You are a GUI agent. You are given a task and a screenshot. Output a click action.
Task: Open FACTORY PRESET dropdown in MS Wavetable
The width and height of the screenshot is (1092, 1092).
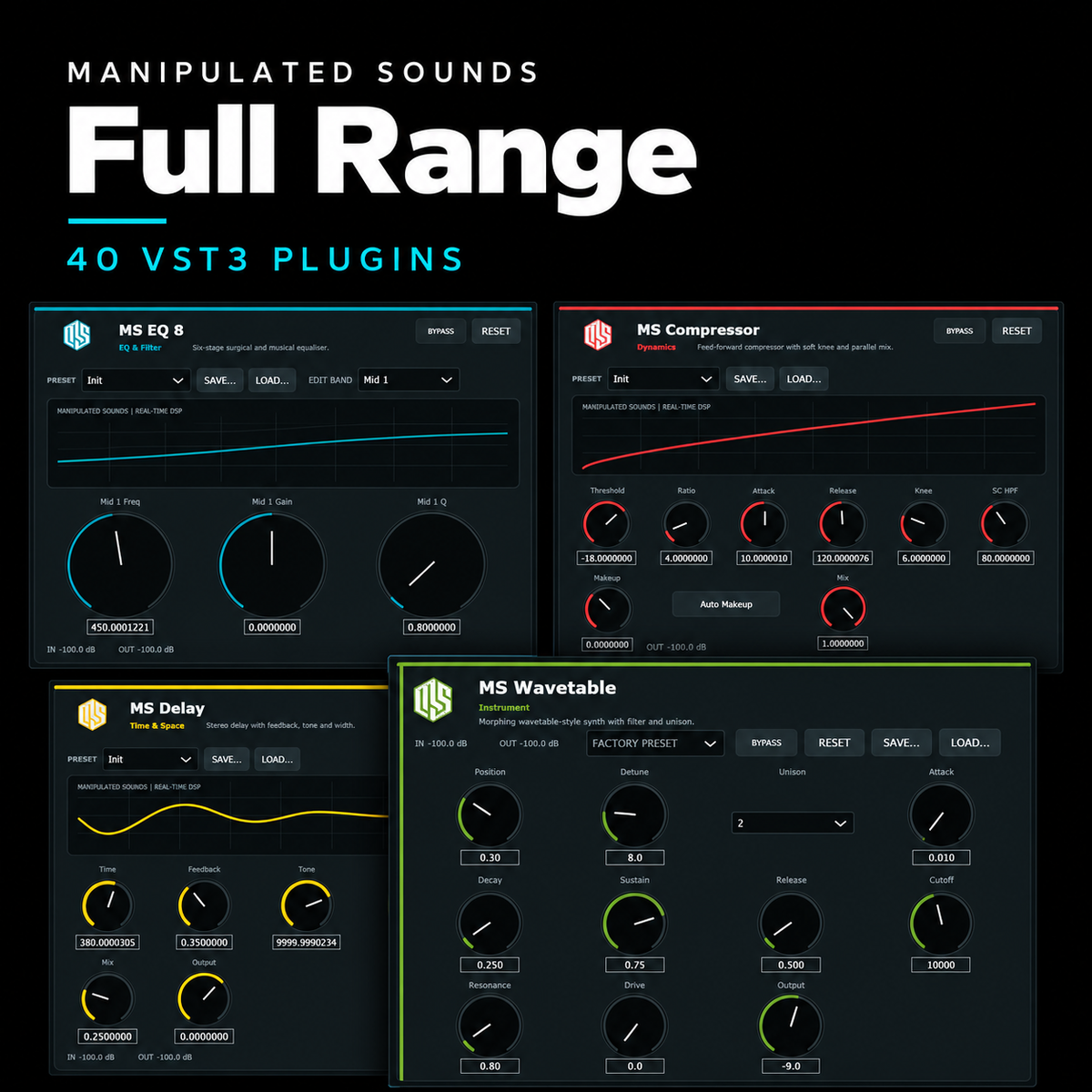pos(655,743)
